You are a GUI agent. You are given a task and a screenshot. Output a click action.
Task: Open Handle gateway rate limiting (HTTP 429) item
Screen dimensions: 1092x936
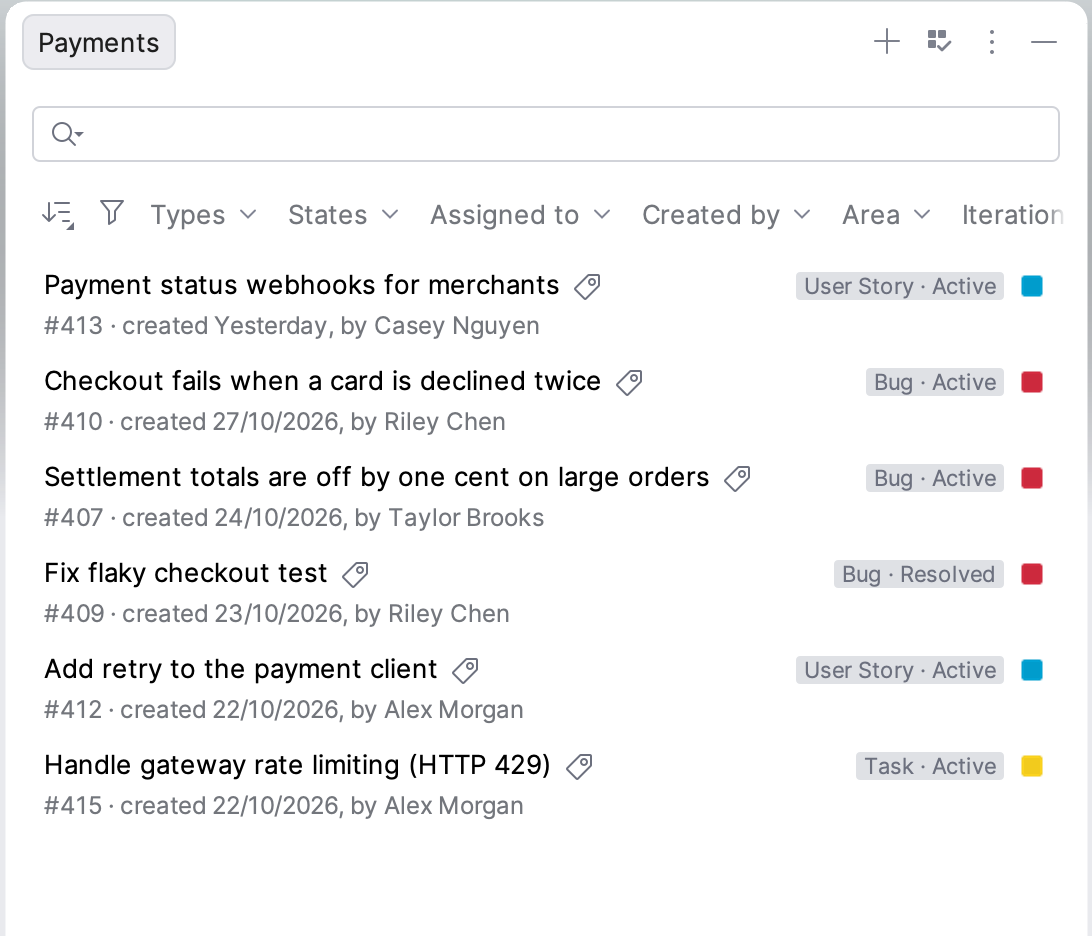point(297,766)
